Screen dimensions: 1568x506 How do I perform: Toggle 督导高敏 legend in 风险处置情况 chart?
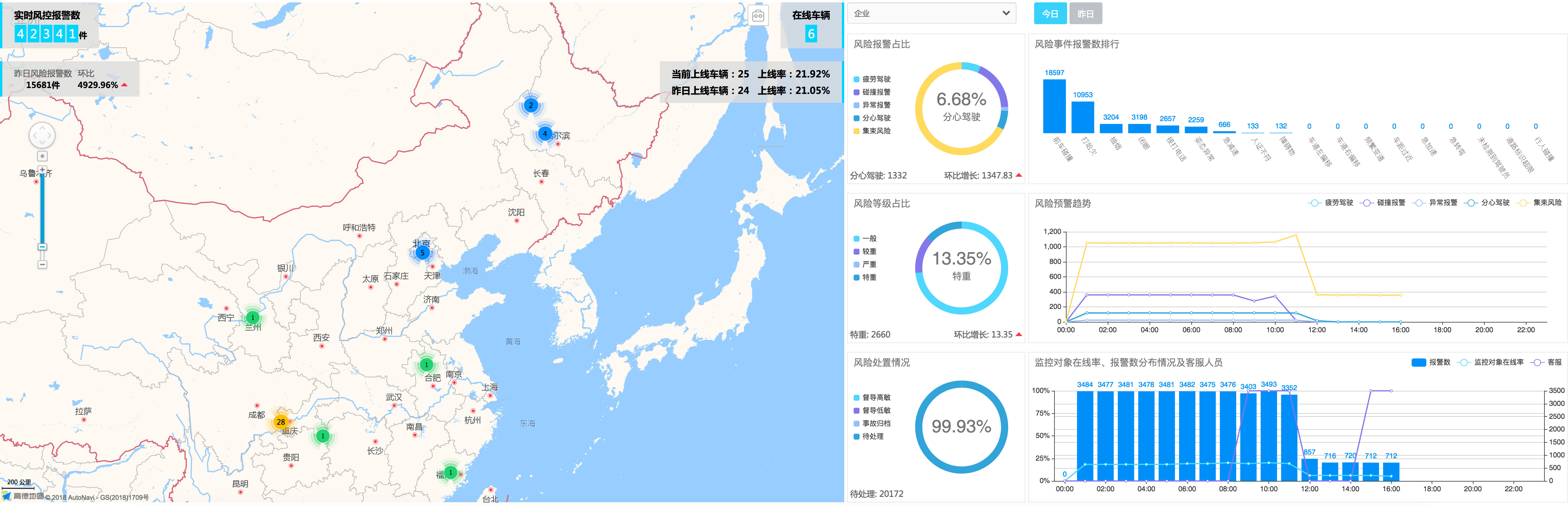pos(872,398)
